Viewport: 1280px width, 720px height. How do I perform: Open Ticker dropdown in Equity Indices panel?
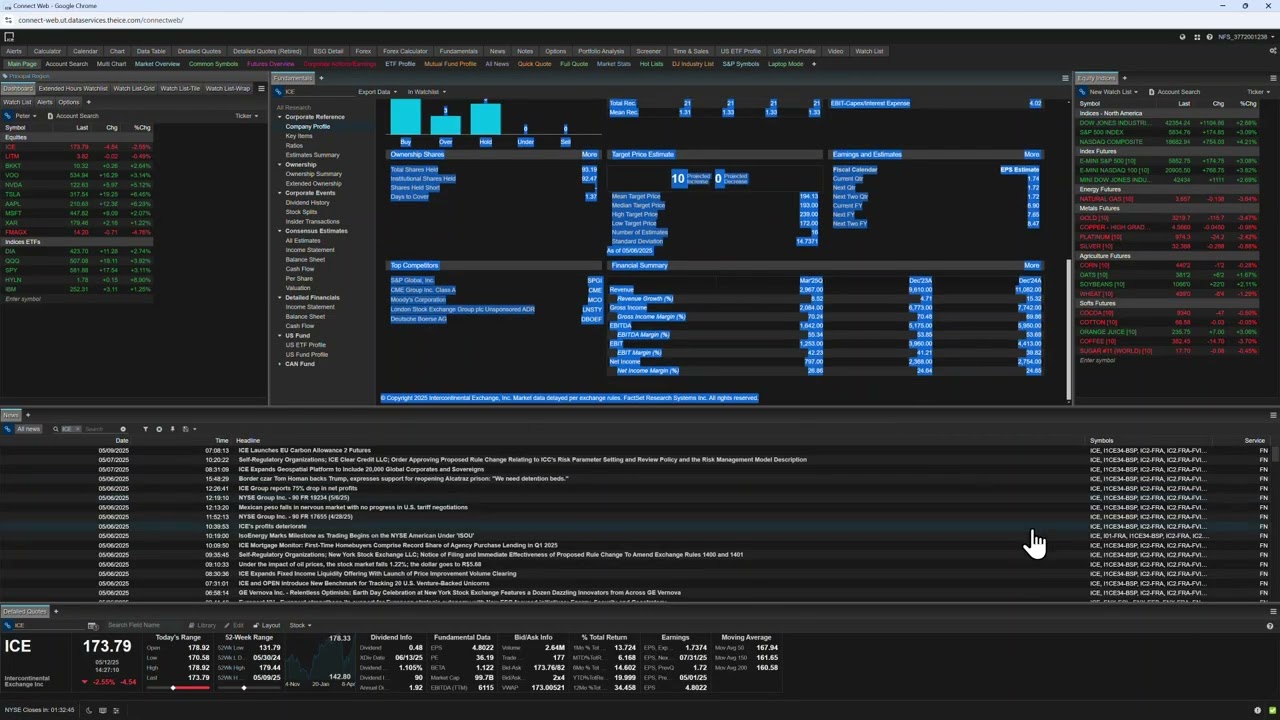[1259, 92]
